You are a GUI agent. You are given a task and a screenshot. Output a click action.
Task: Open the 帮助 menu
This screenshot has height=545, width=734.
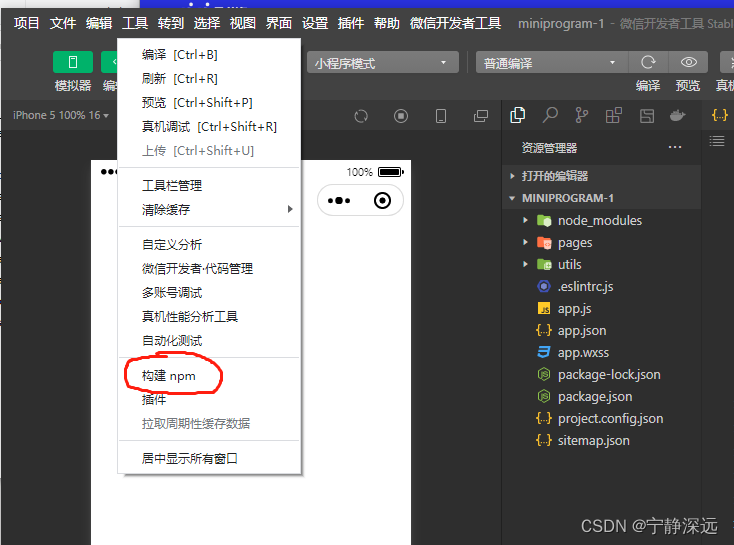click(x=387, y=23)
